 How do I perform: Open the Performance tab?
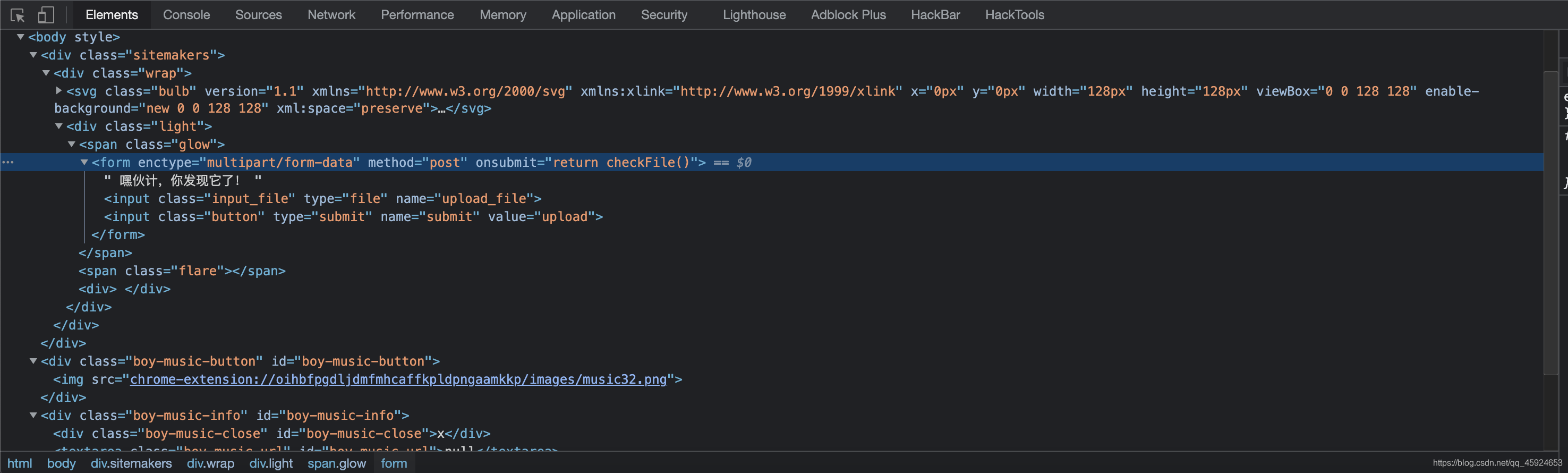click(417, 14)
